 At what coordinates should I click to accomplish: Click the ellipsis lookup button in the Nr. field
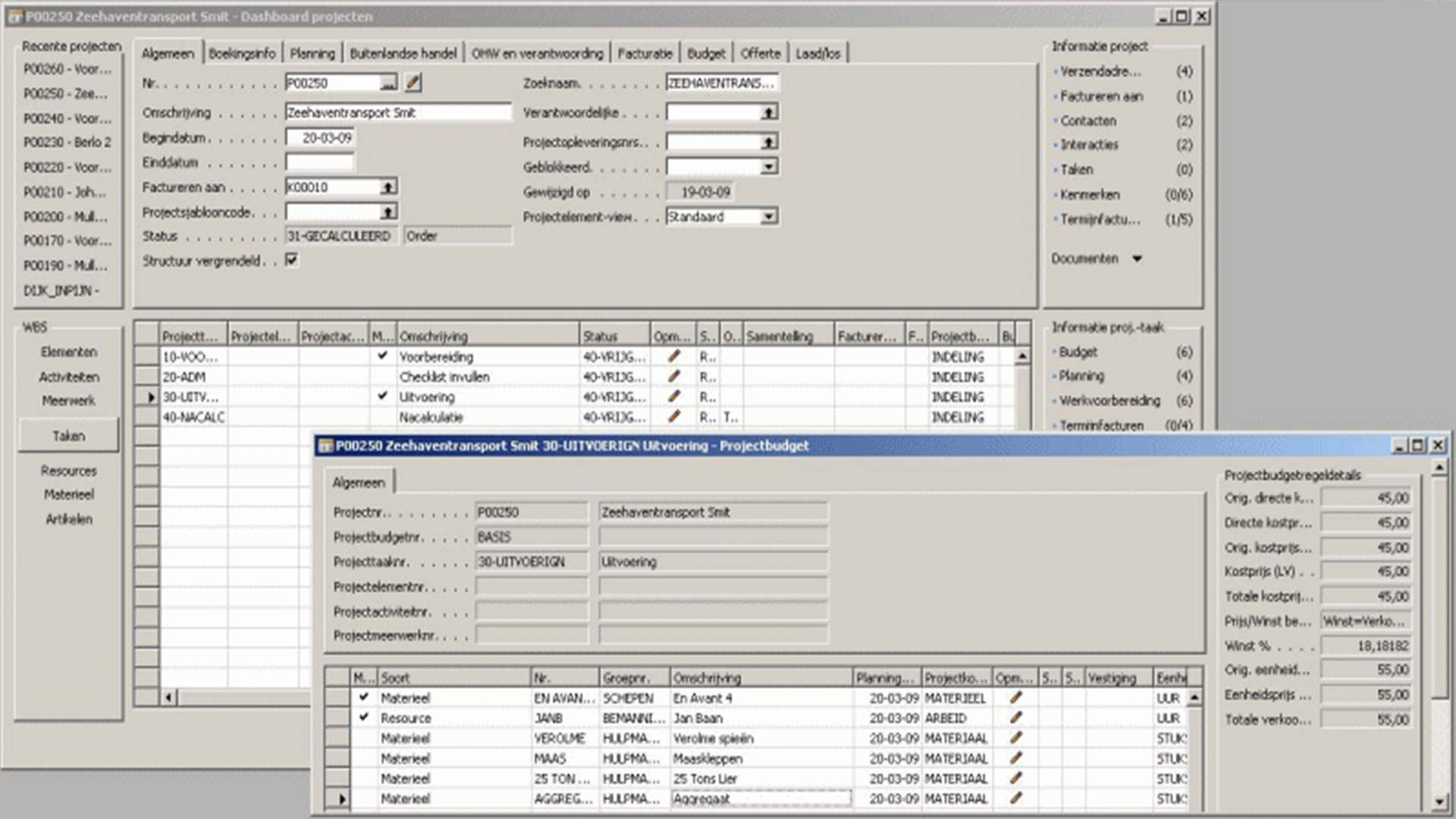388,83
